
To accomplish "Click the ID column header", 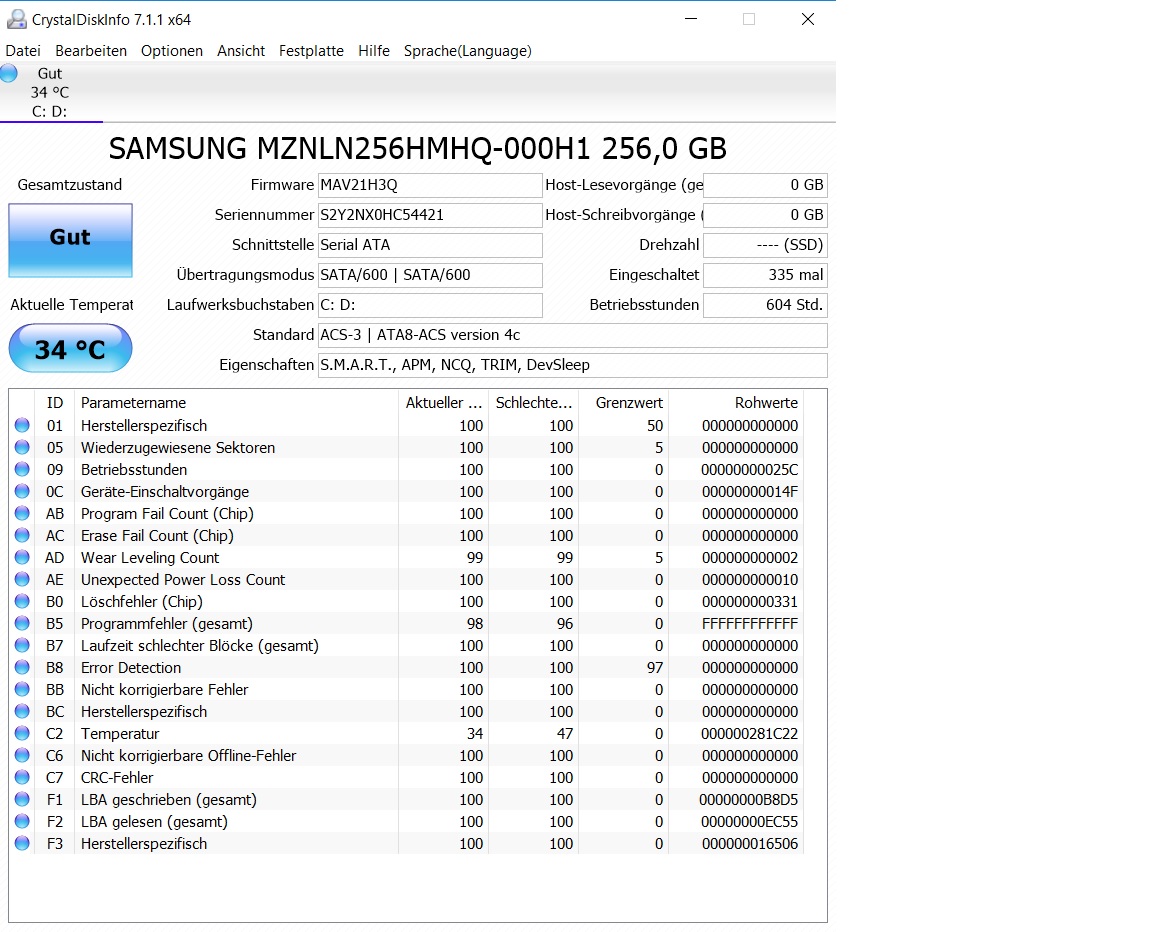I will coord(54,402).
